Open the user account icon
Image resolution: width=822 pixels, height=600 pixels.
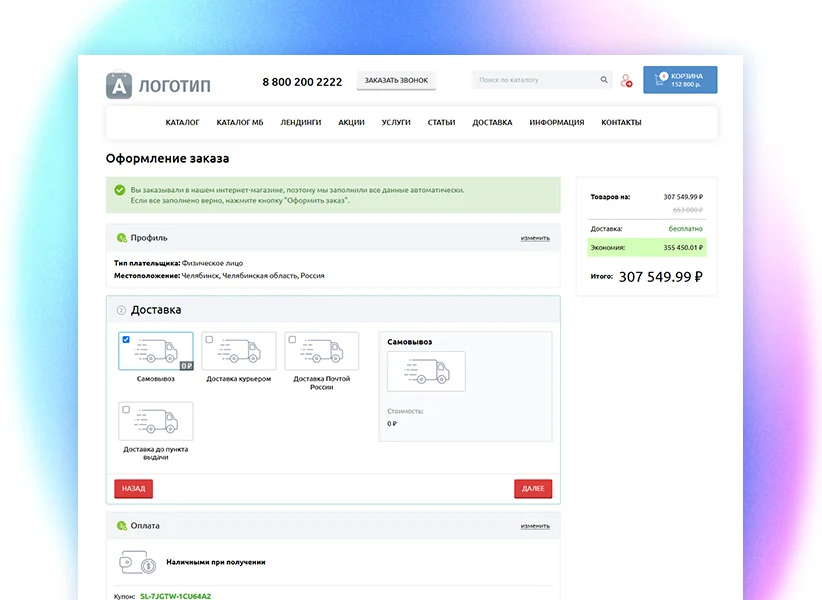point(626,80)
